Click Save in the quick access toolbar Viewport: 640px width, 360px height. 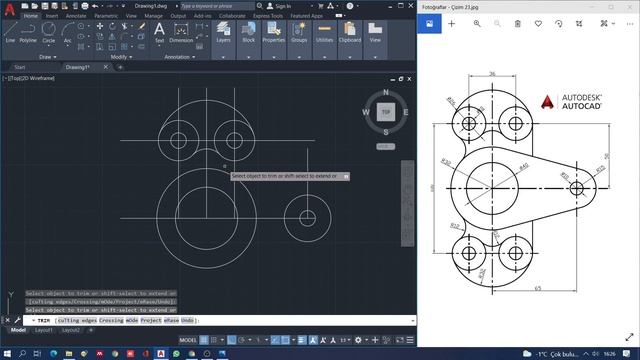[x=45, y=6]
